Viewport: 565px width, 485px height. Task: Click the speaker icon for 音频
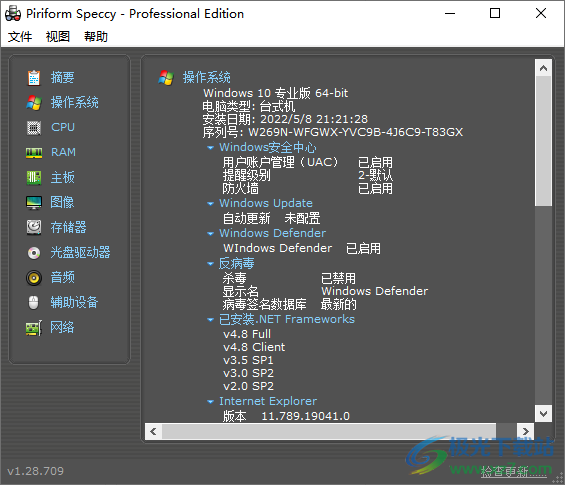tap(34, 278)
